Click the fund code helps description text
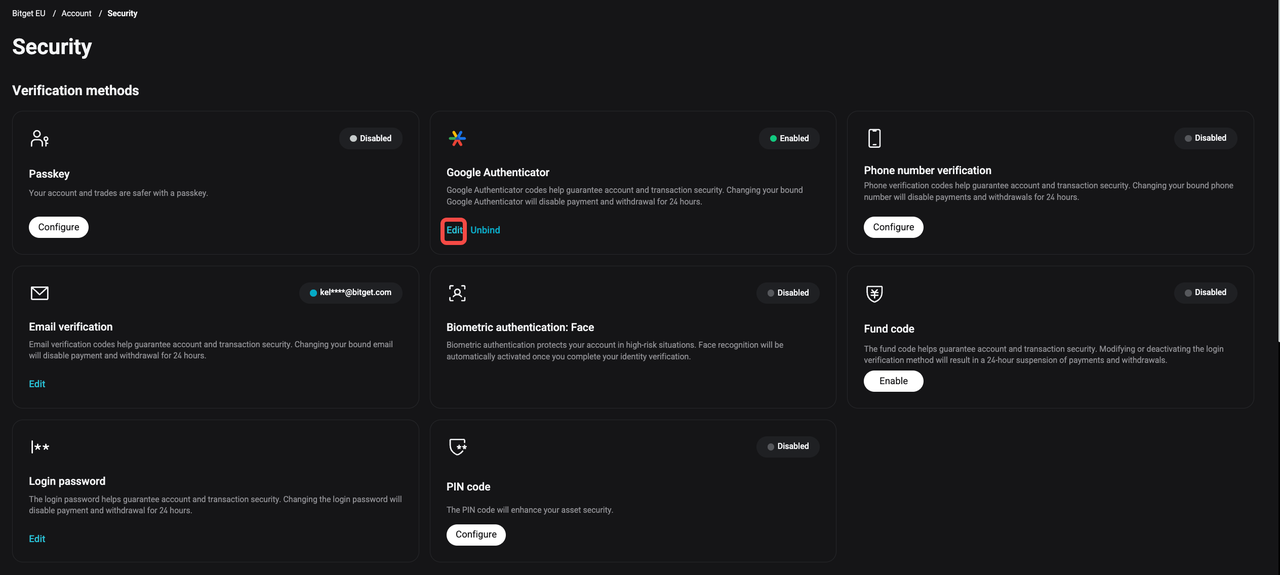The width and height of the screenshot is (1280, 575). click(x=1044, y=354)
